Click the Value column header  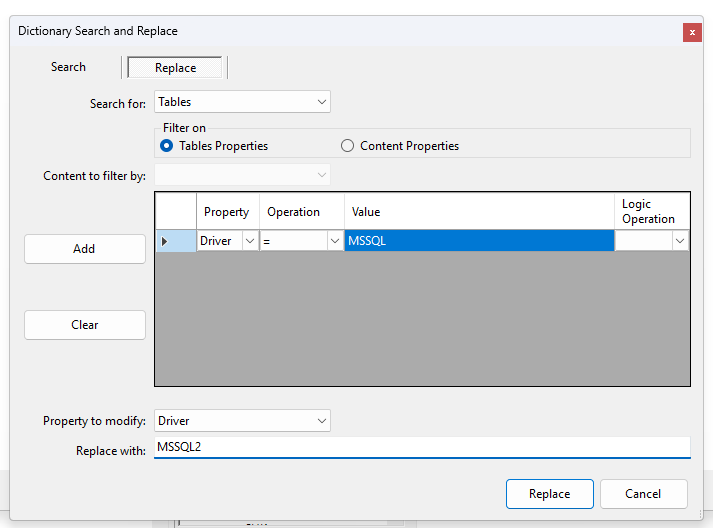479,212
